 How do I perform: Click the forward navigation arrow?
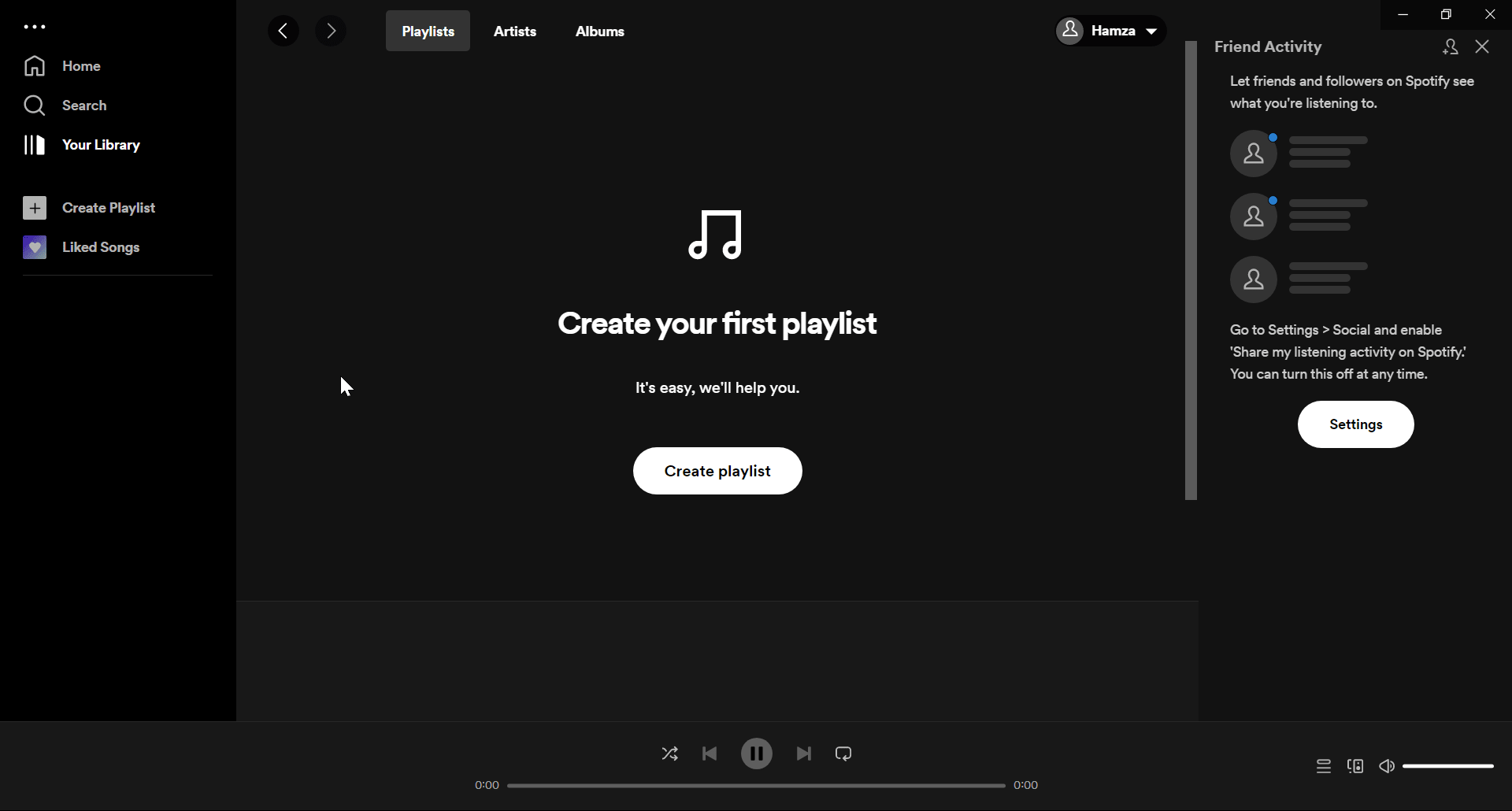click(x=331, y=31)
